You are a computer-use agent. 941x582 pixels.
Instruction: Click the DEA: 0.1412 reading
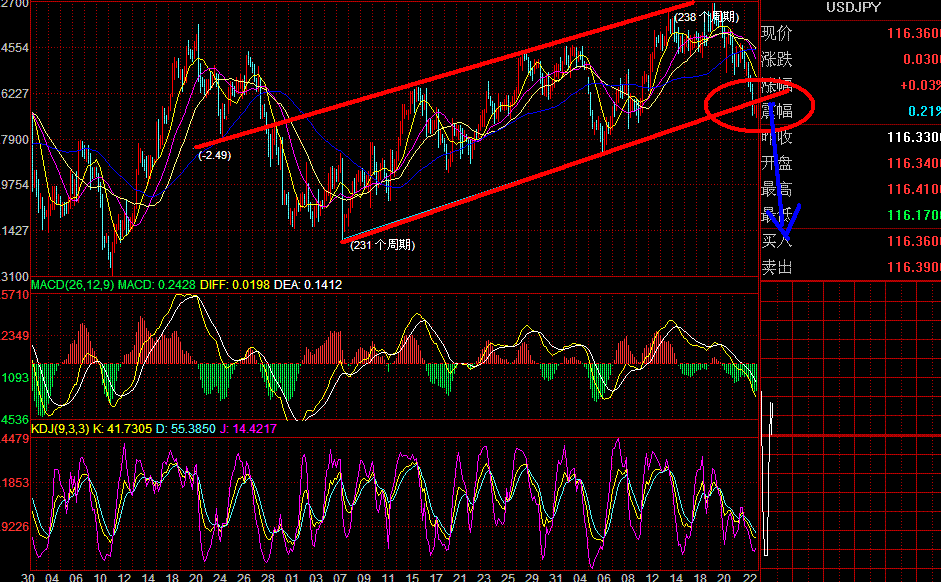[308, 285]
